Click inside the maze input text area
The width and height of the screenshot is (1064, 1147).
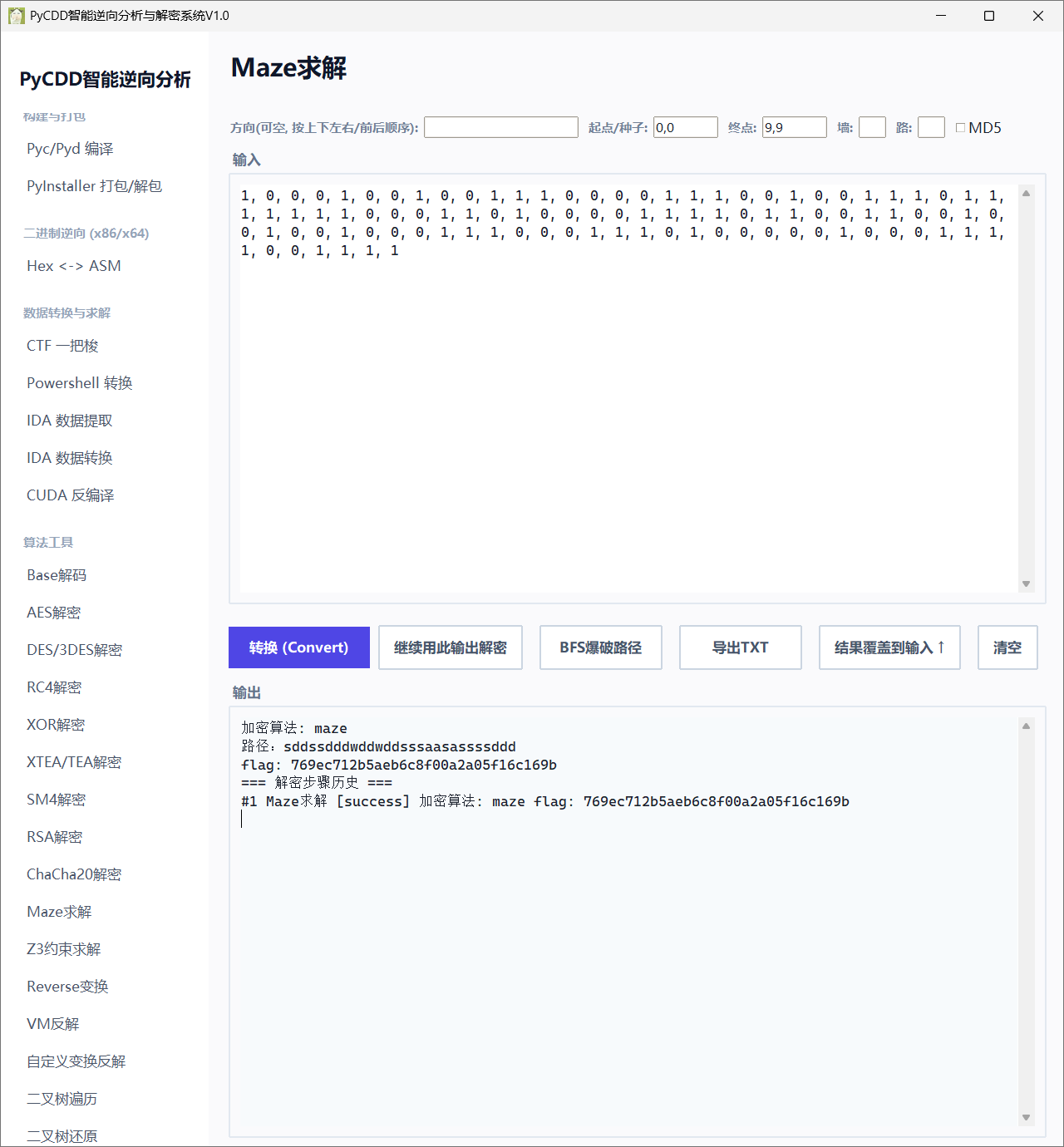[x=628, y=388]
